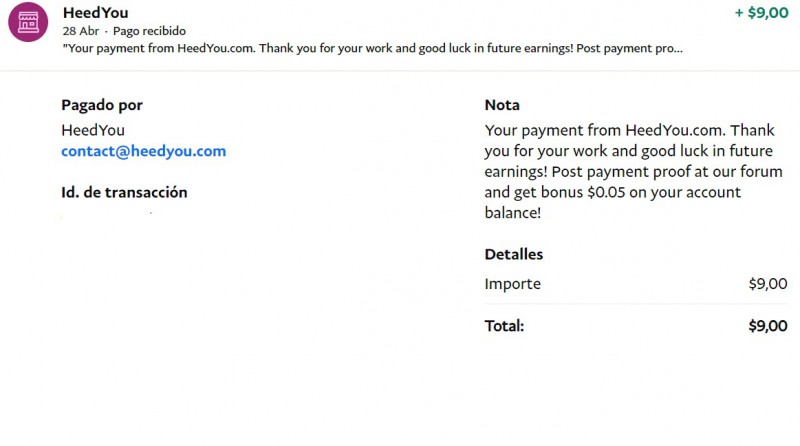Click the divider line above Total
The width and height of the screenshot is (800, 446).
point(635,304)
